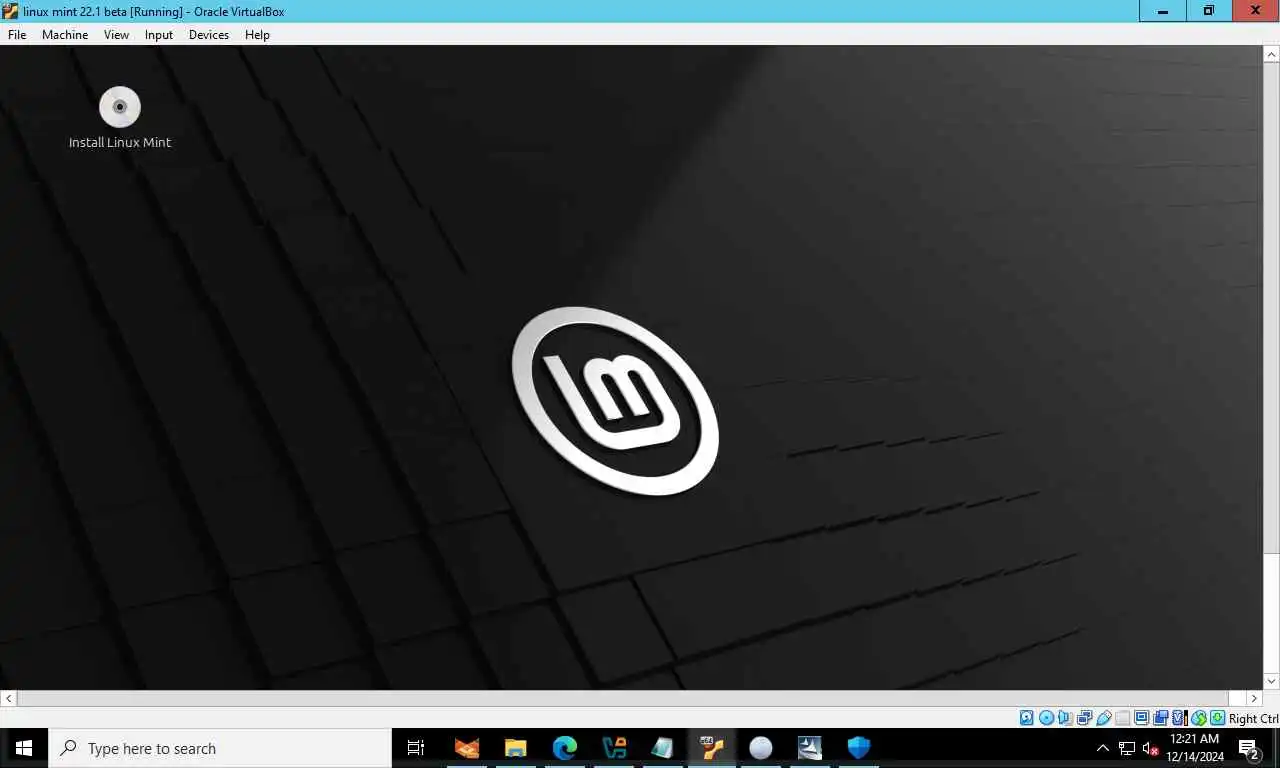Click the recording indicator in status bar
1280x768 pixels.
1160,718
